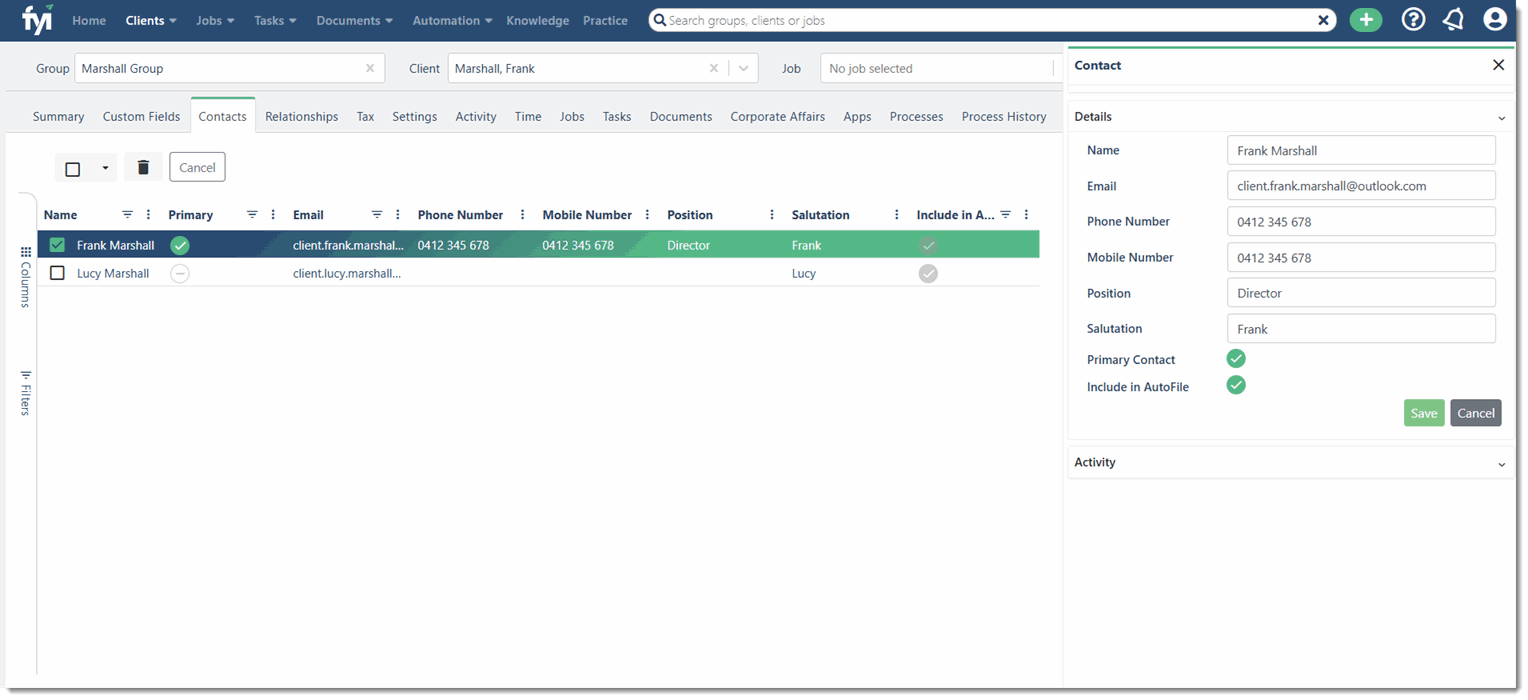Toggle Frank Marshall's primary tick in grid
The width and height of the screenshot is (1528, 700).
(x=180, y=245)
